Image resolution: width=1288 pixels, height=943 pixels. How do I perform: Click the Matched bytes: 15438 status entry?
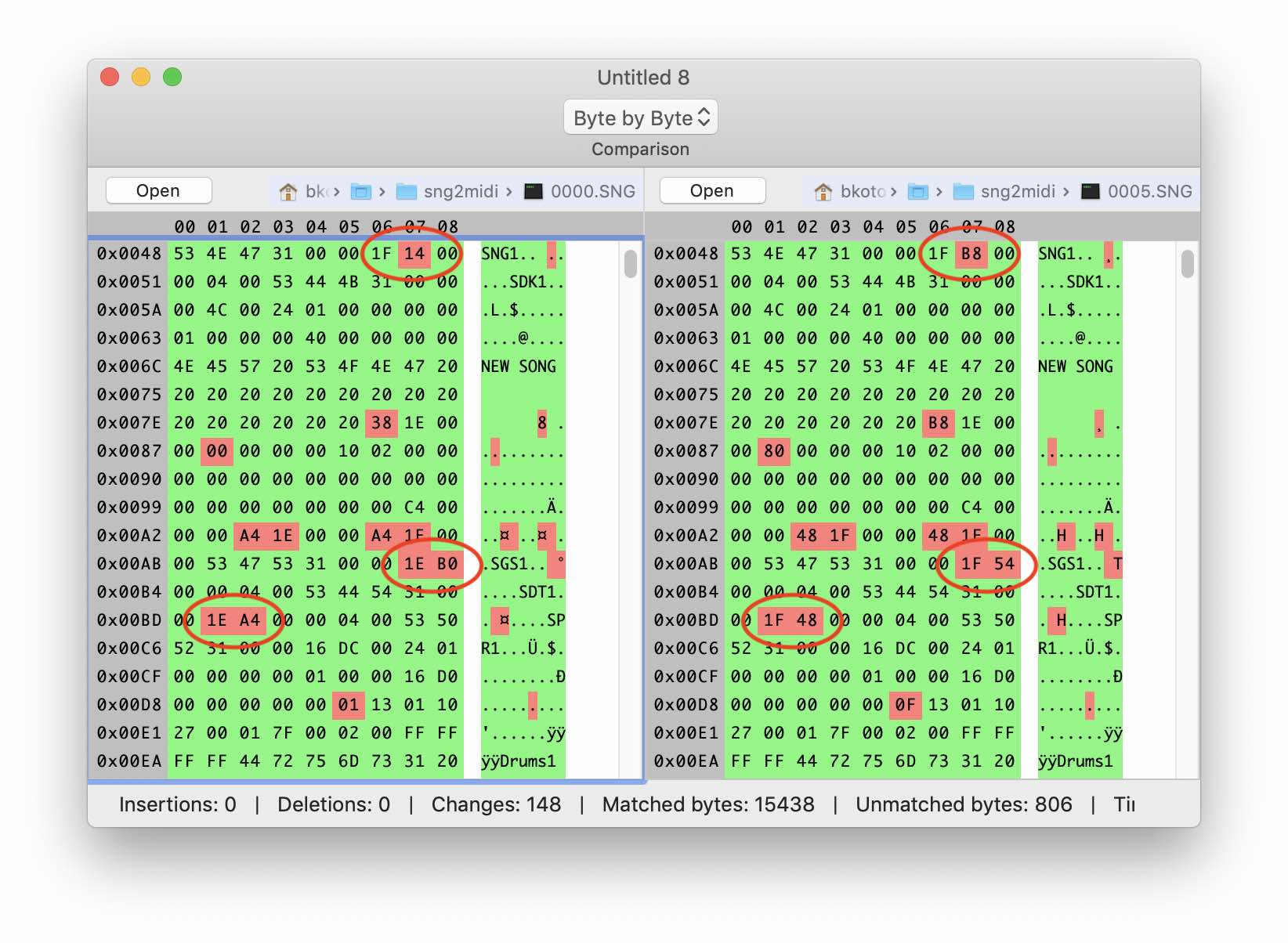(x=708, y=804)
